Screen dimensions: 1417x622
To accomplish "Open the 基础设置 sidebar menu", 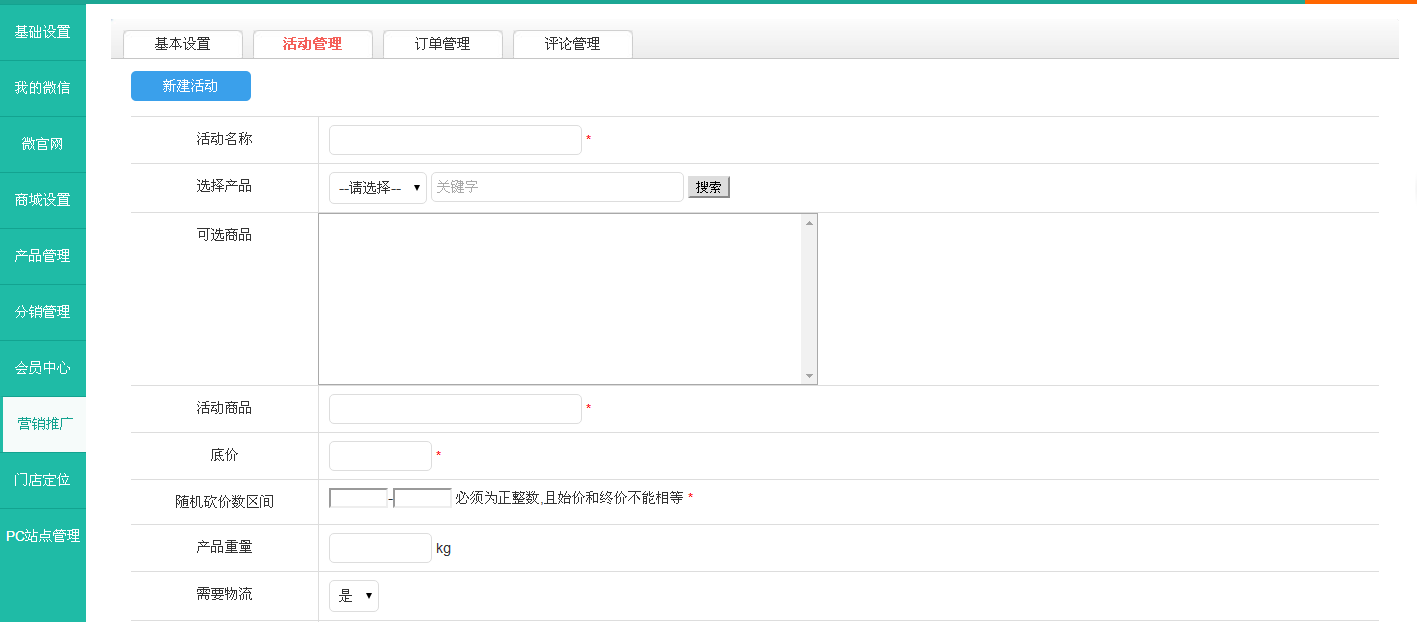I will point(42,32).
